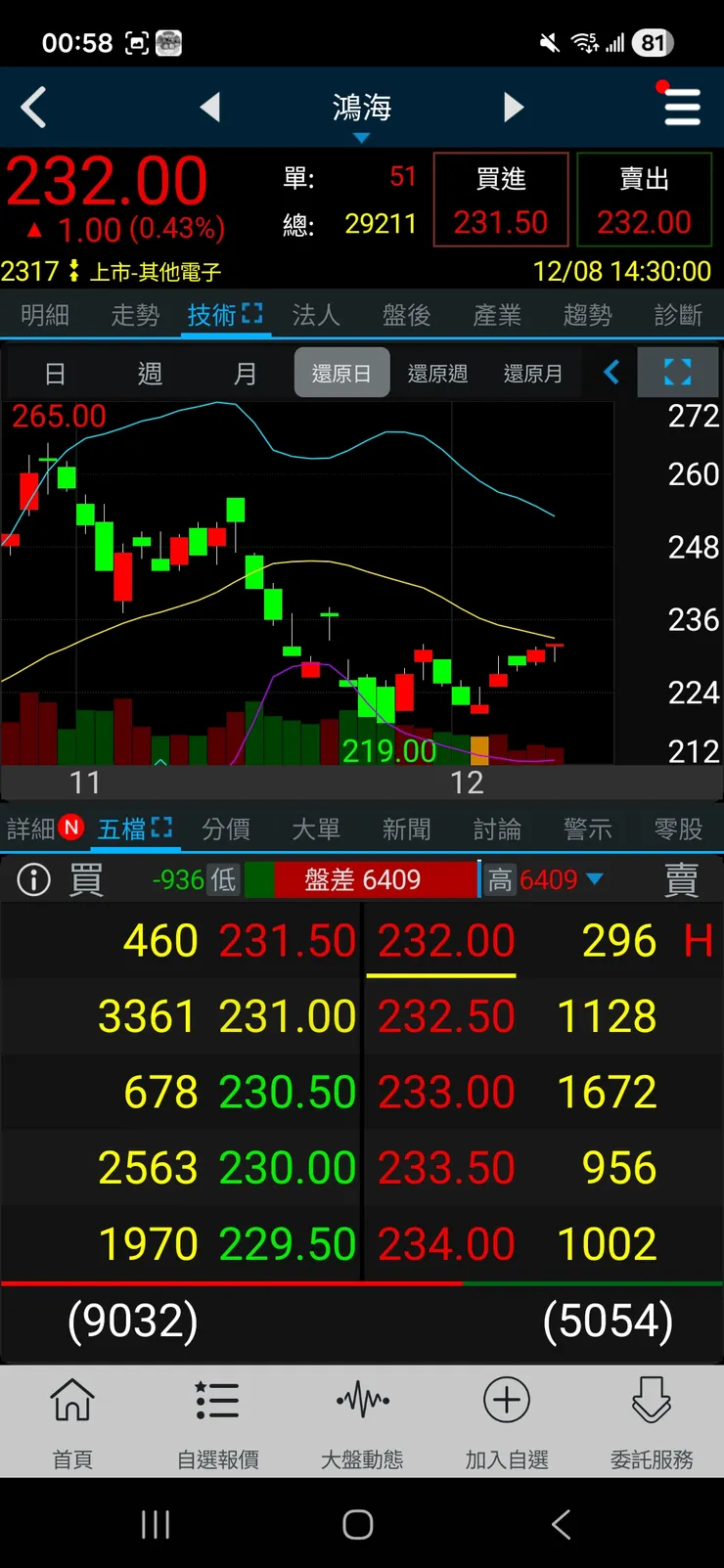Collapse period options with blue left chevron
Image resolution: width=724 pixels, height=1568 pixels.
(x=611, y=373)
